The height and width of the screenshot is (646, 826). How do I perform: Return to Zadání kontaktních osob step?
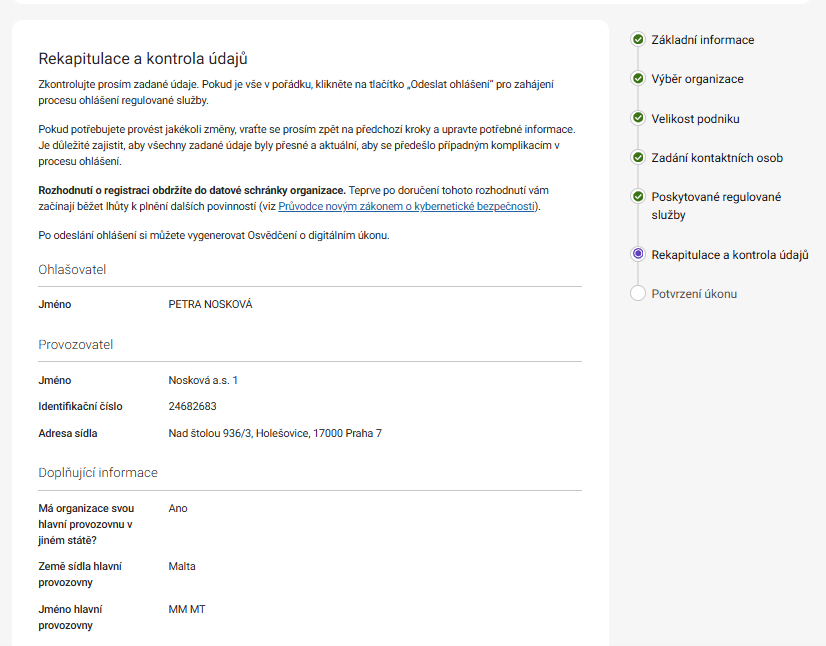tap(716, 157)
